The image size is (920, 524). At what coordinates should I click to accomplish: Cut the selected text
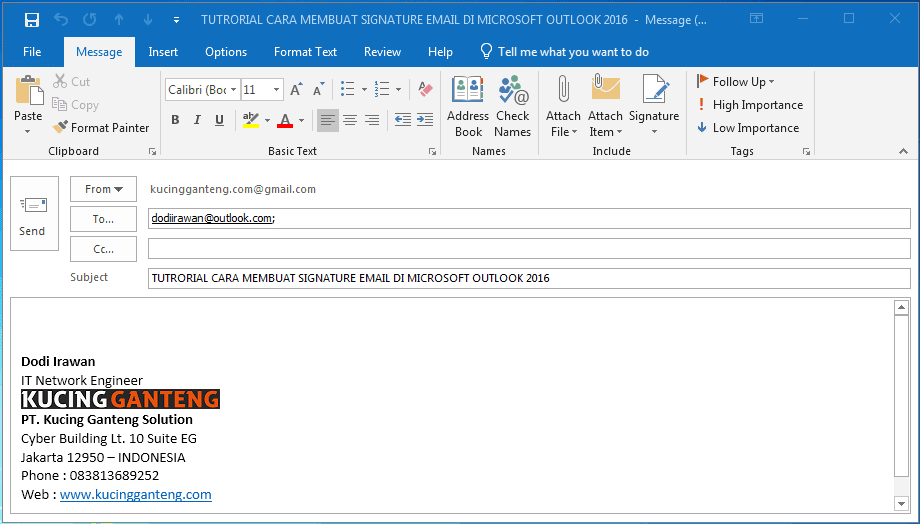[72, 82]
